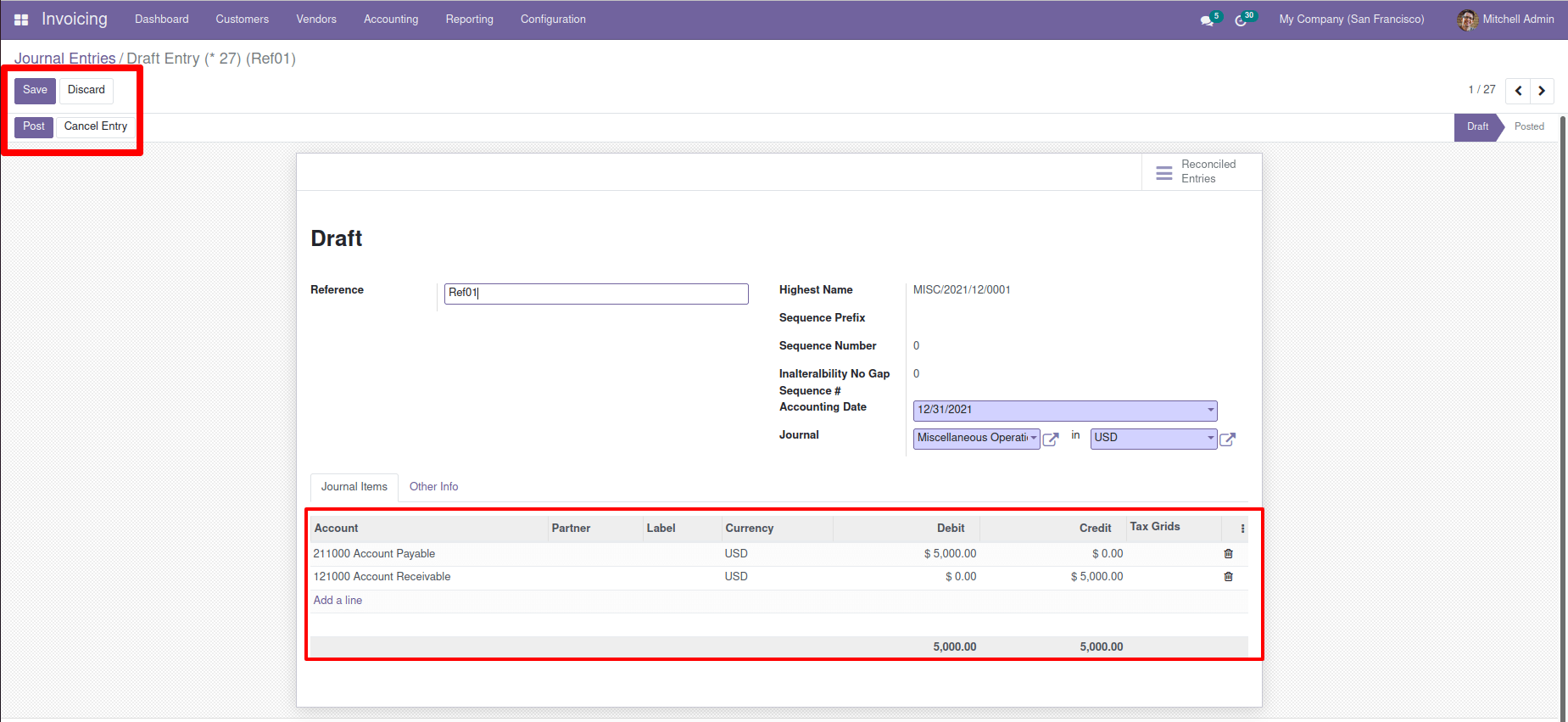Viewport: 1568px width, 722px height.
Task: Click the pager 1 / 27 counter
Action: pyautogui.click(x=1482, y=90)
